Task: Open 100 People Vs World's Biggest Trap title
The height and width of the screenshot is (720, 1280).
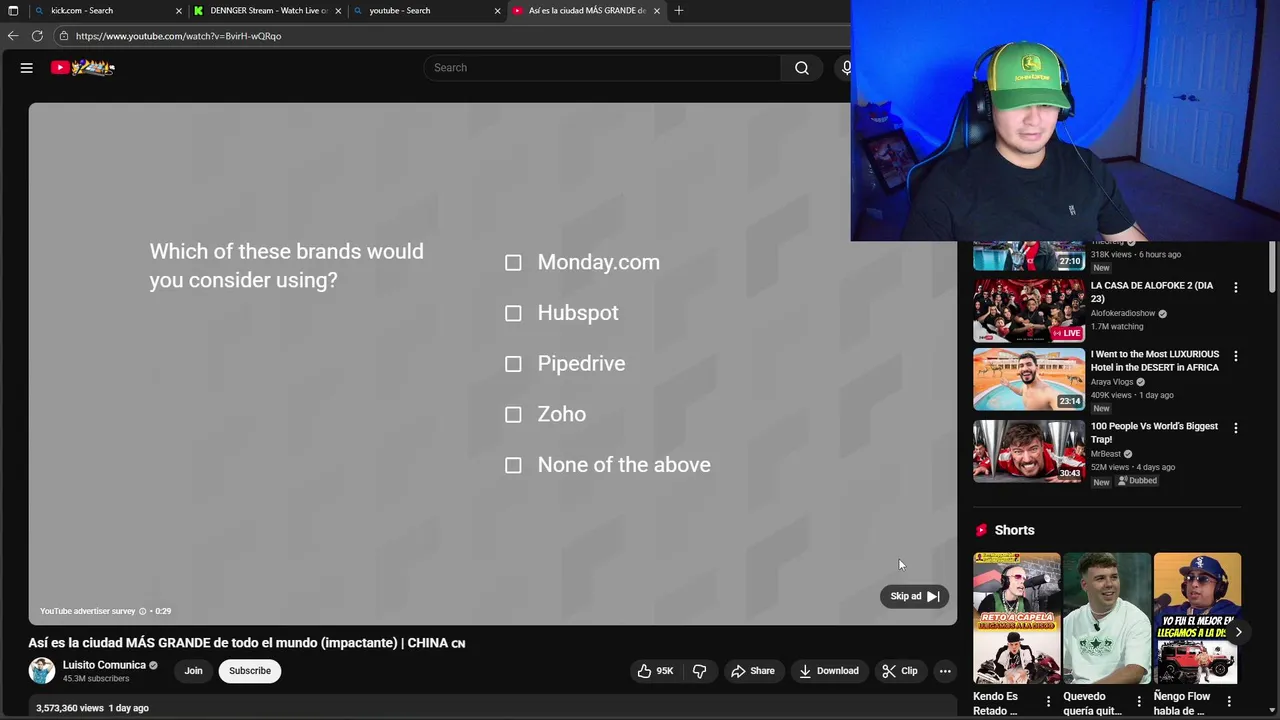Action: pyautogui.click(x=1155, y=433)
